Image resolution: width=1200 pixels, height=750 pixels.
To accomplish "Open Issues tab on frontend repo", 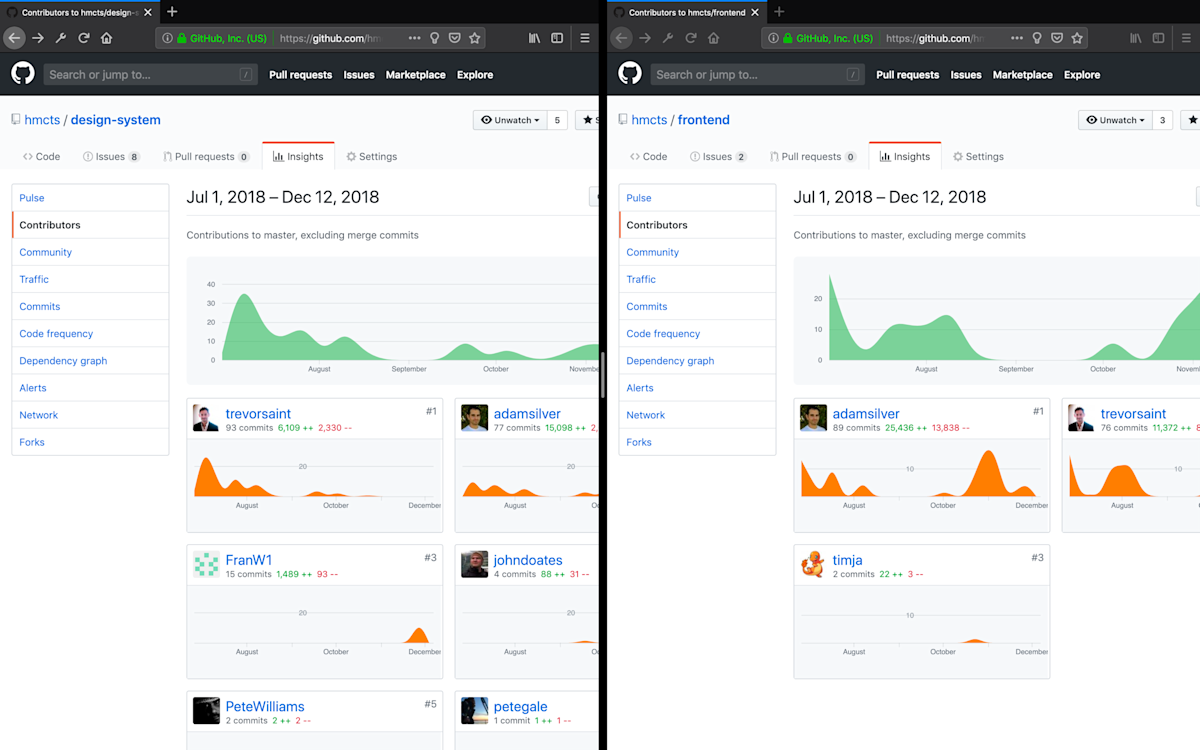I will (x=718, y=157).
